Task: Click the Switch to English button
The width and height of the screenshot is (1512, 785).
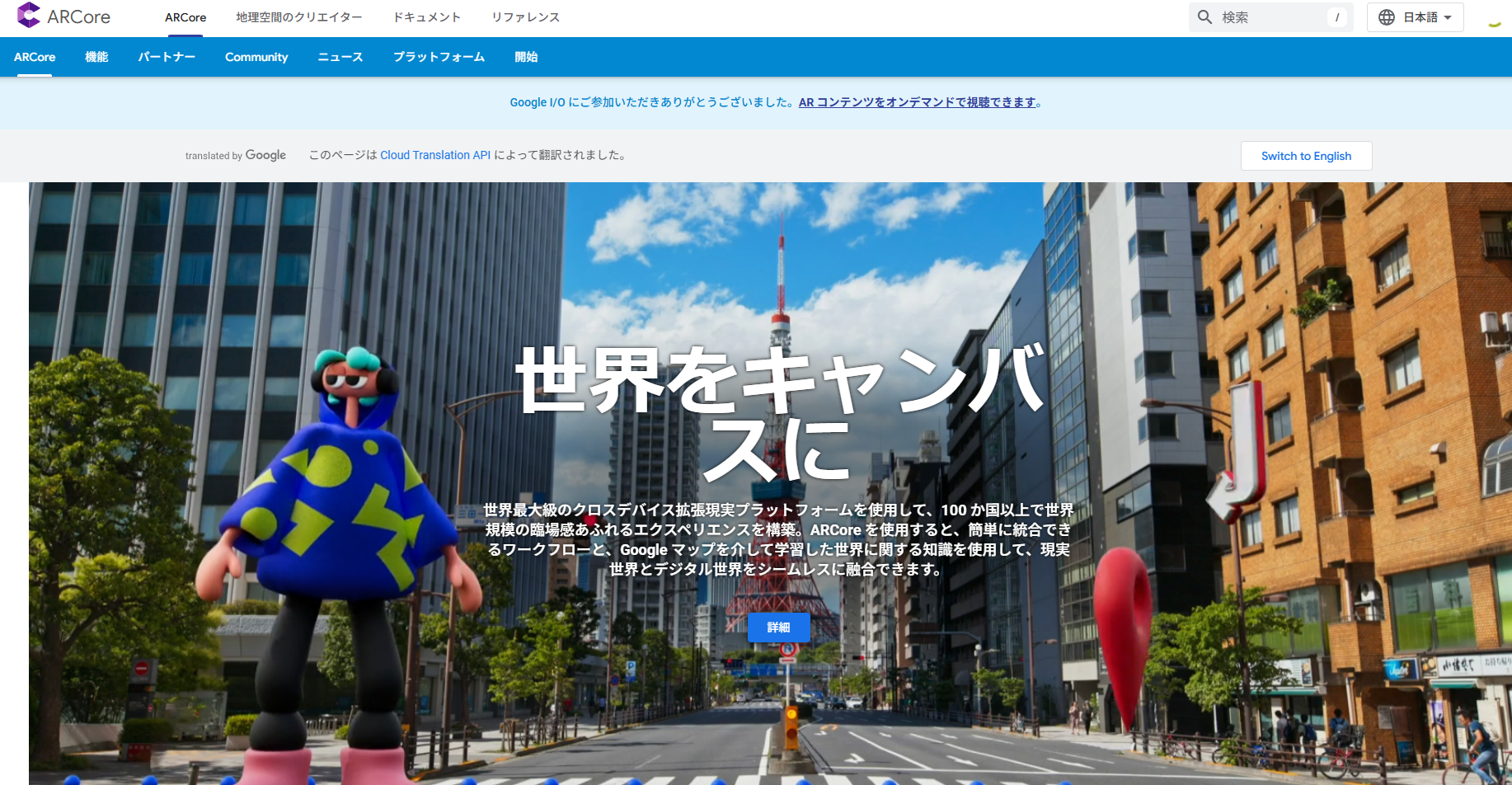Action: (x=1306, y=156)
